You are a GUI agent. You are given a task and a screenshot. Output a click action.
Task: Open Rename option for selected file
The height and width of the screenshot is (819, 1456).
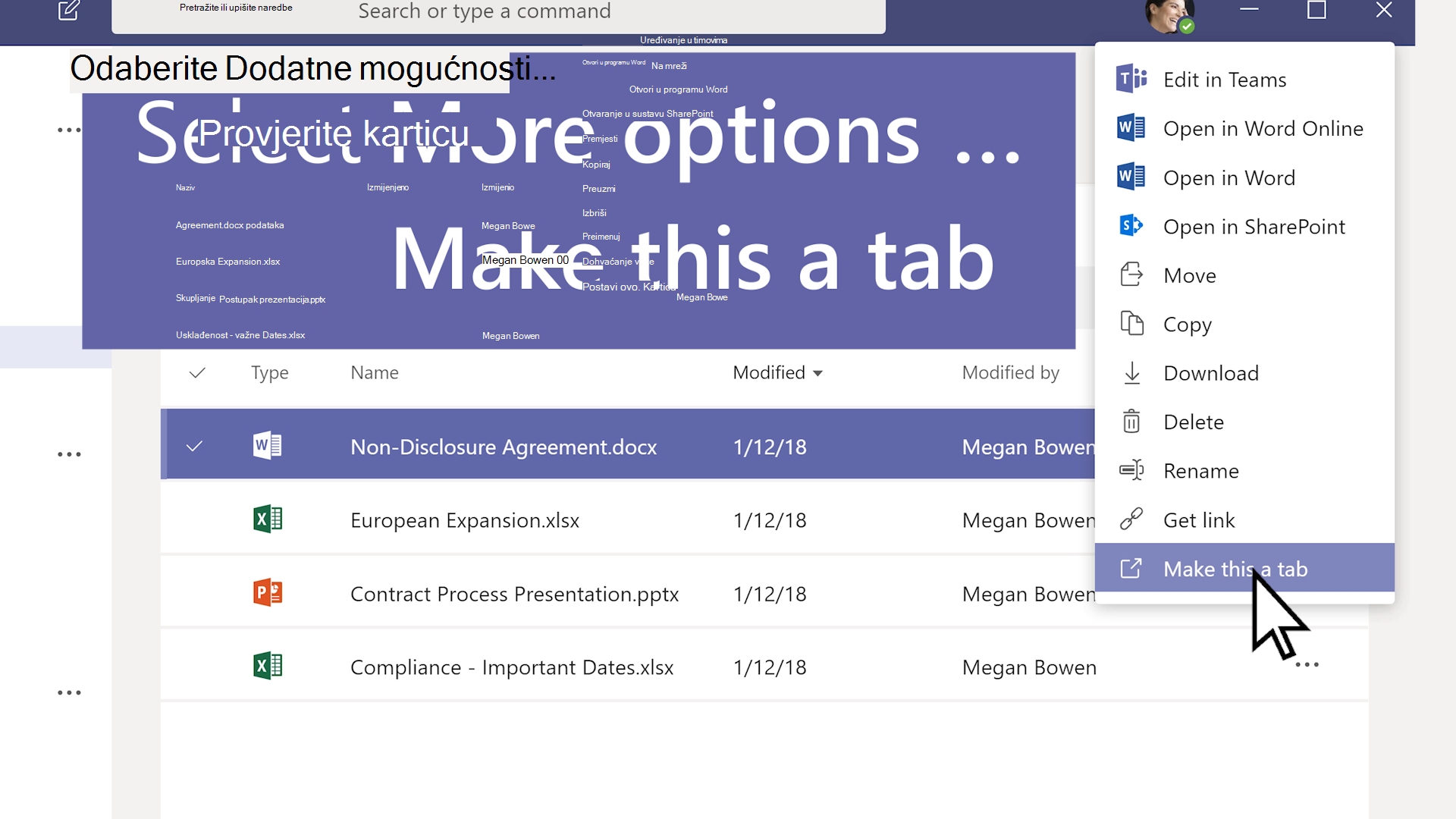pyautogui.click(x=1201, y=470)
